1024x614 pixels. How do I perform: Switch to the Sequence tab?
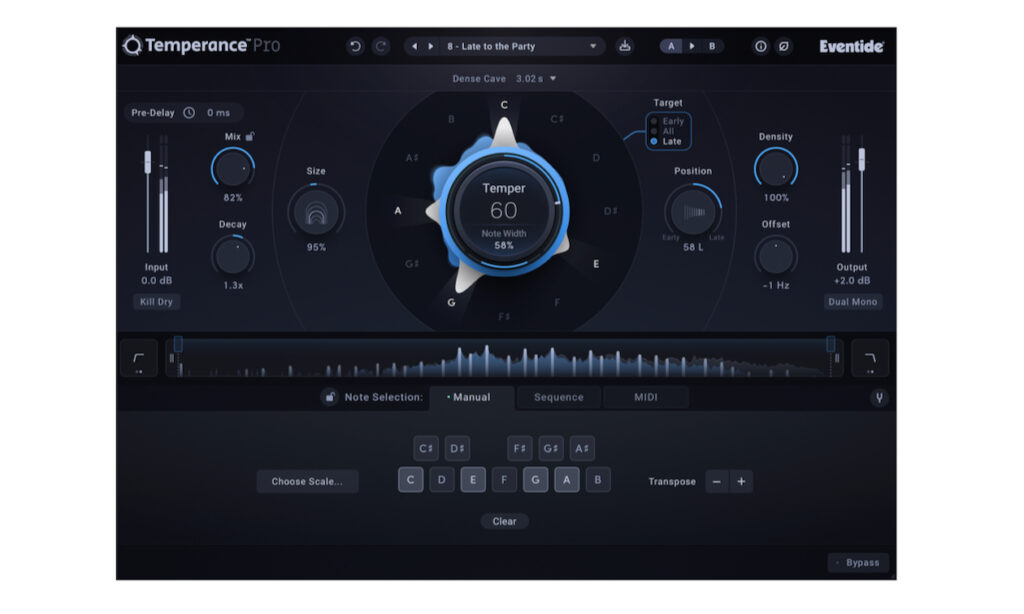point(558,398)
